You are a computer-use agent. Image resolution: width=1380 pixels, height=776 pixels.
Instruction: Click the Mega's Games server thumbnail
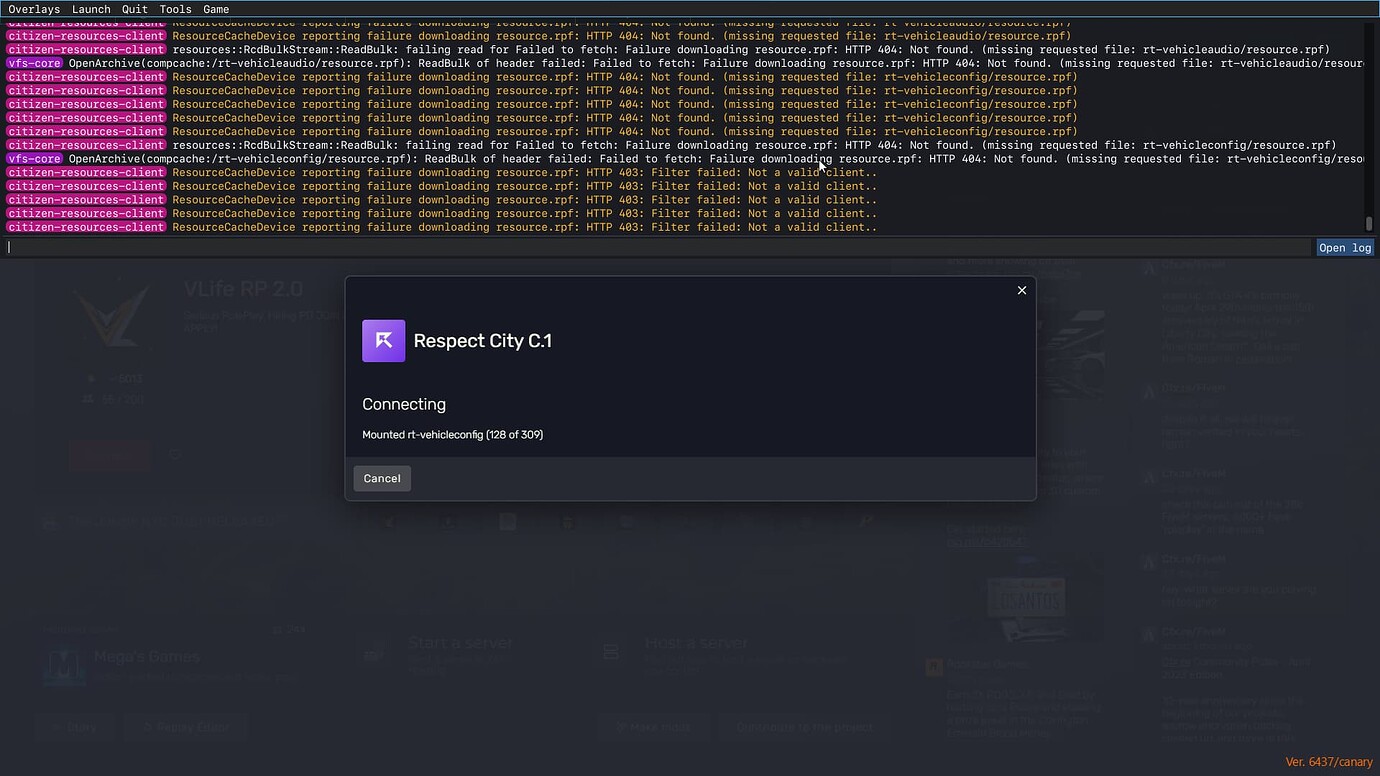coord(63,666)
